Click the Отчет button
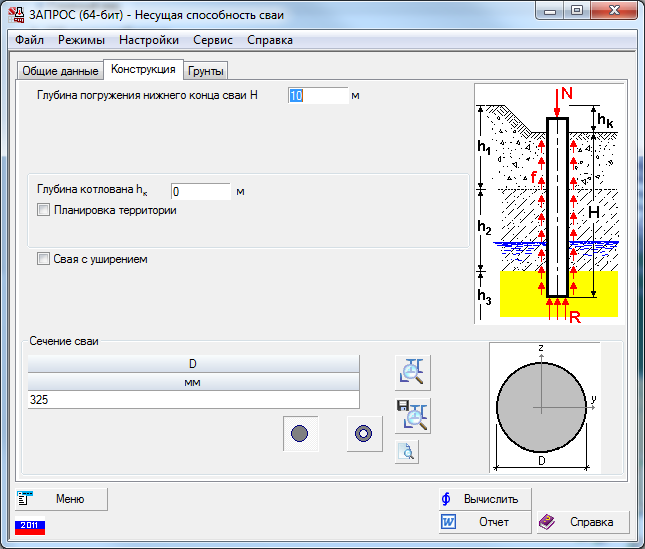Image resolution: width=645 pixels, height=549 pixels. (485, 522)
